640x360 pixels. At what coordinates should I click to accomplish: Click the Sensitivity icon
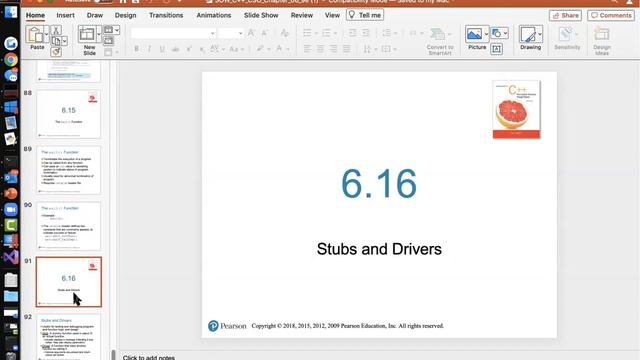(566, 34)
